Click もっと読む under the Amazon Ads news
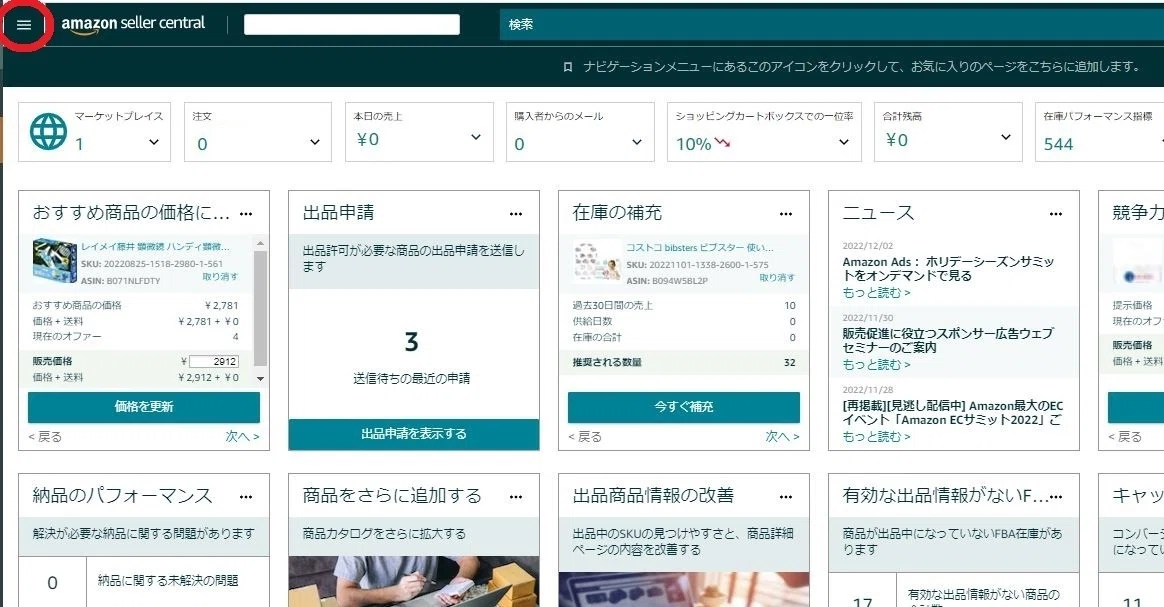This screenshot has width=1164, height=607. click(x=876, y=293)
